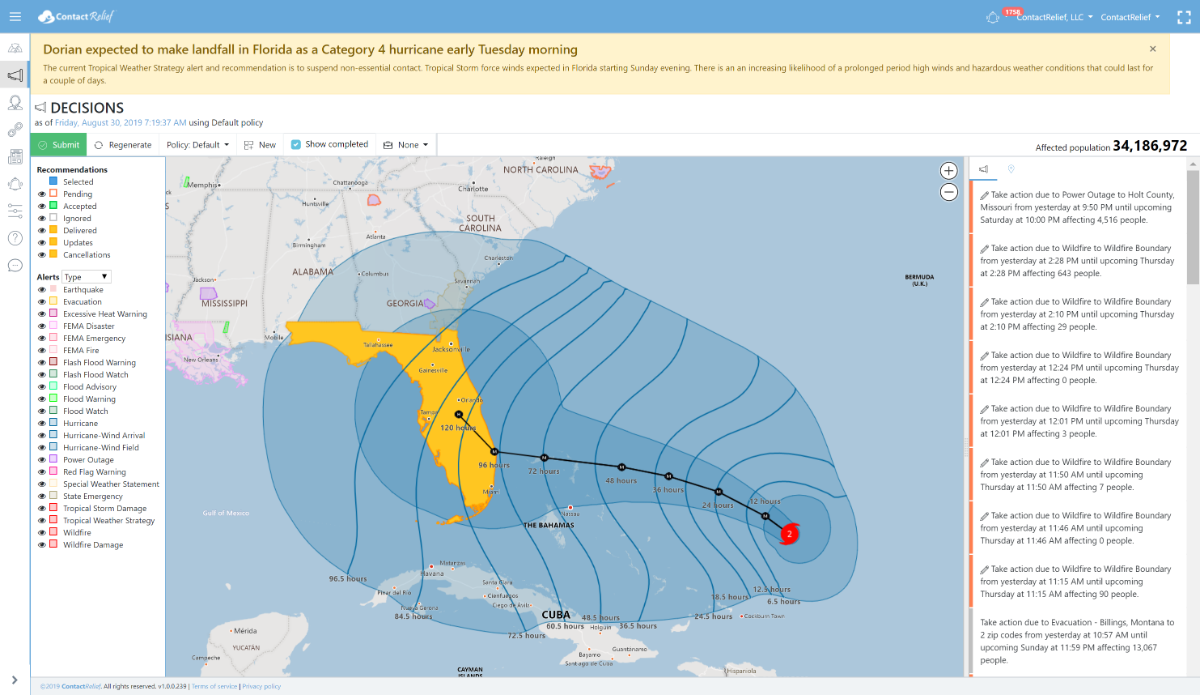Edit the Wildfire decision from 11:50 AM

coord(984,463)
